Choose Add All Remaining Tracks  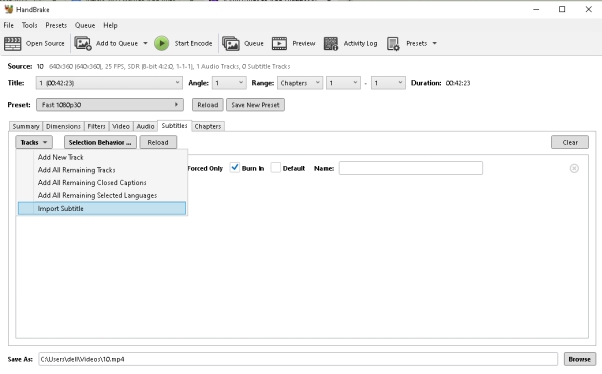coord(102,170)
